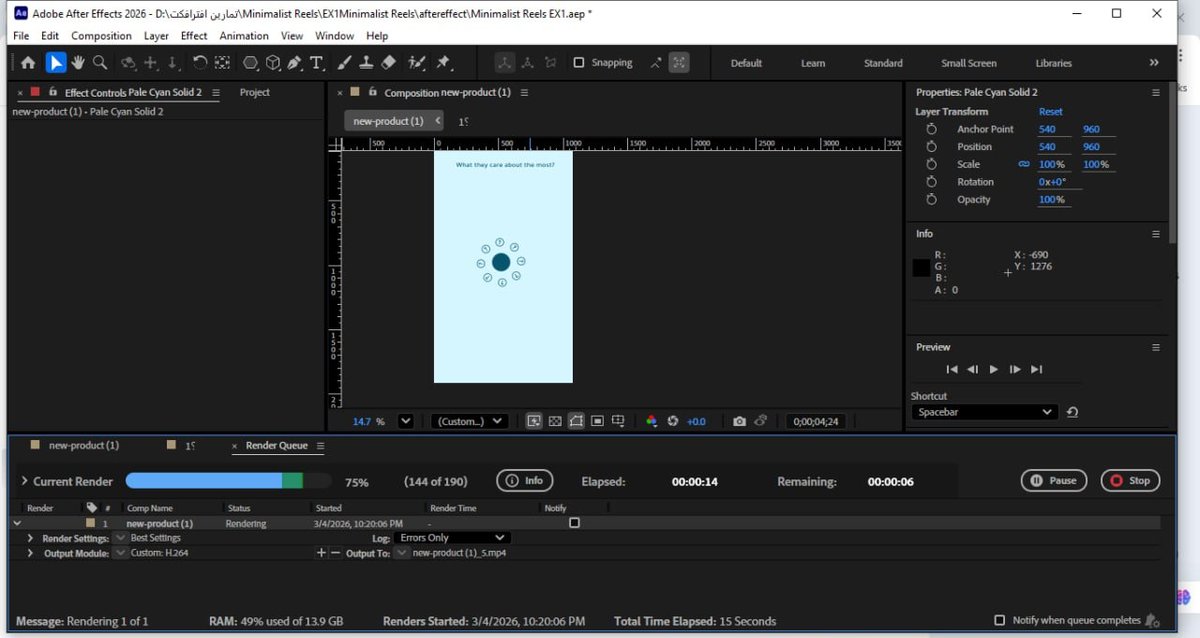Toggle the transparency grid in viewer

pyautogui.click(x=555, y=422)
